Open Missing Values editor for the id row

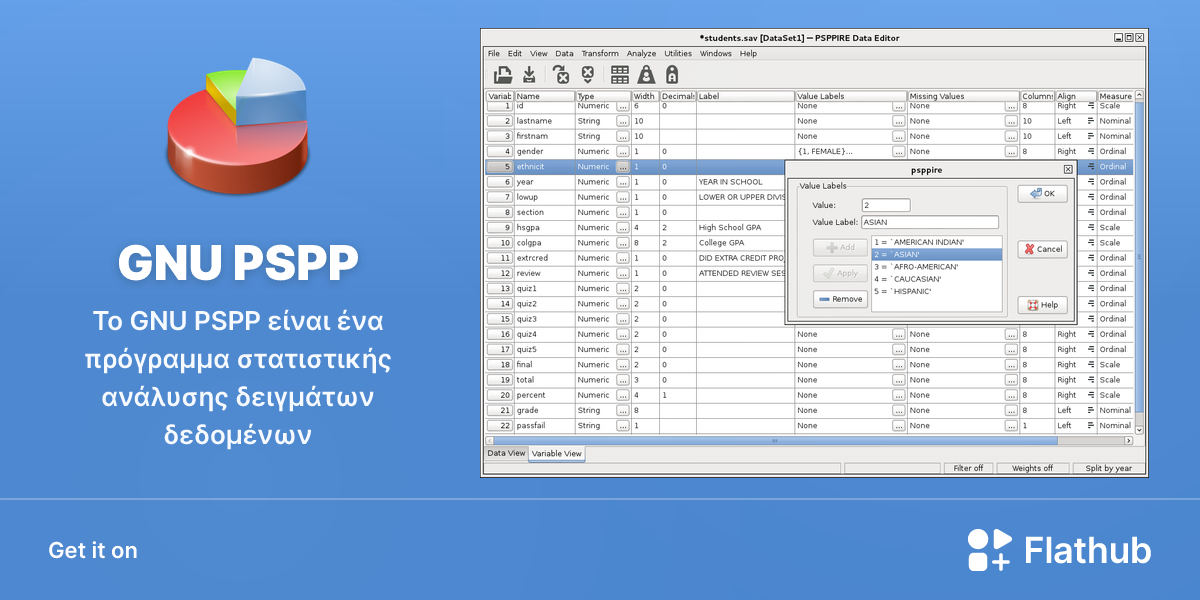pyautogui.click(x=1011, y=105)
